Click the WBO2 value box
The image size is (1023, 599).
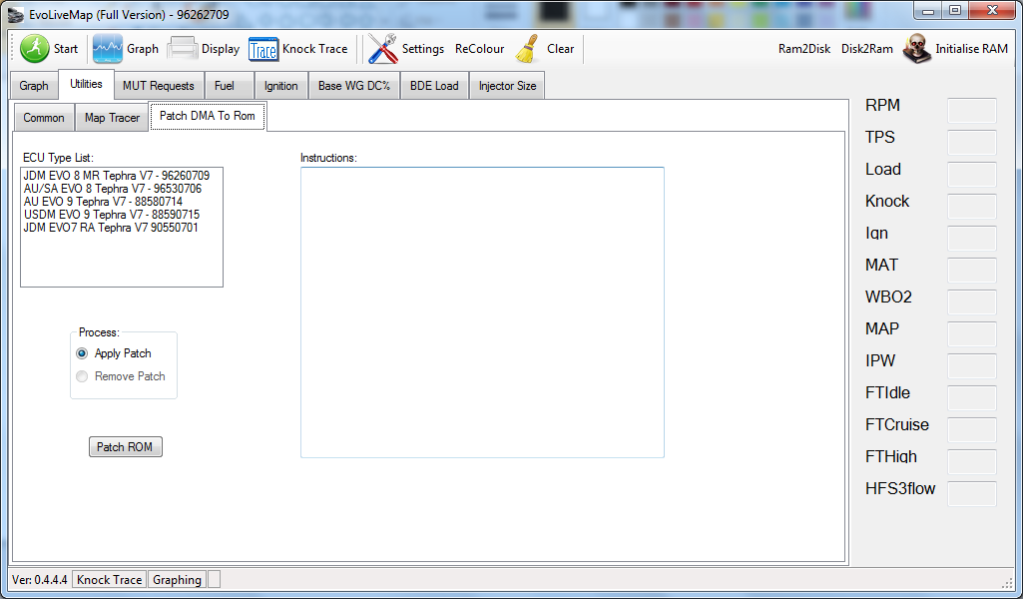971,302
